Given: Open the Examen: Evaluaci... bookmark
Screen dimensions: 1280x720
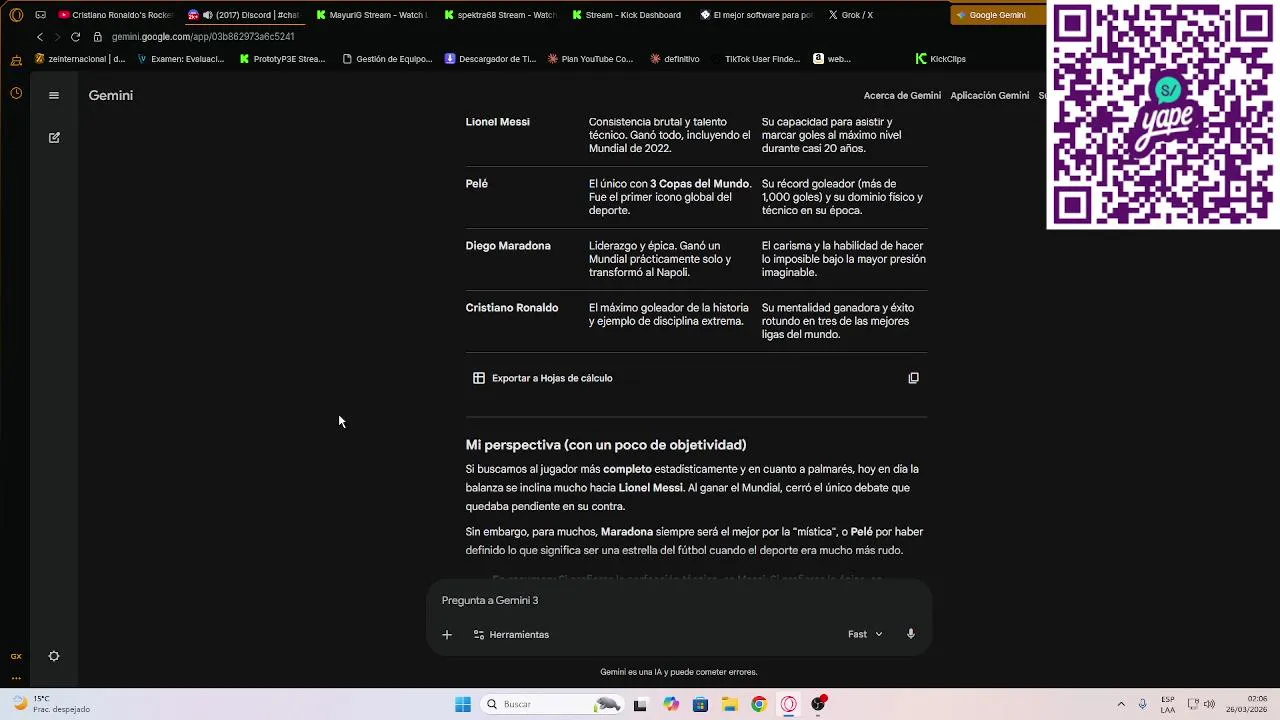Looking at the screenshot, I should (x=181, y=59).
